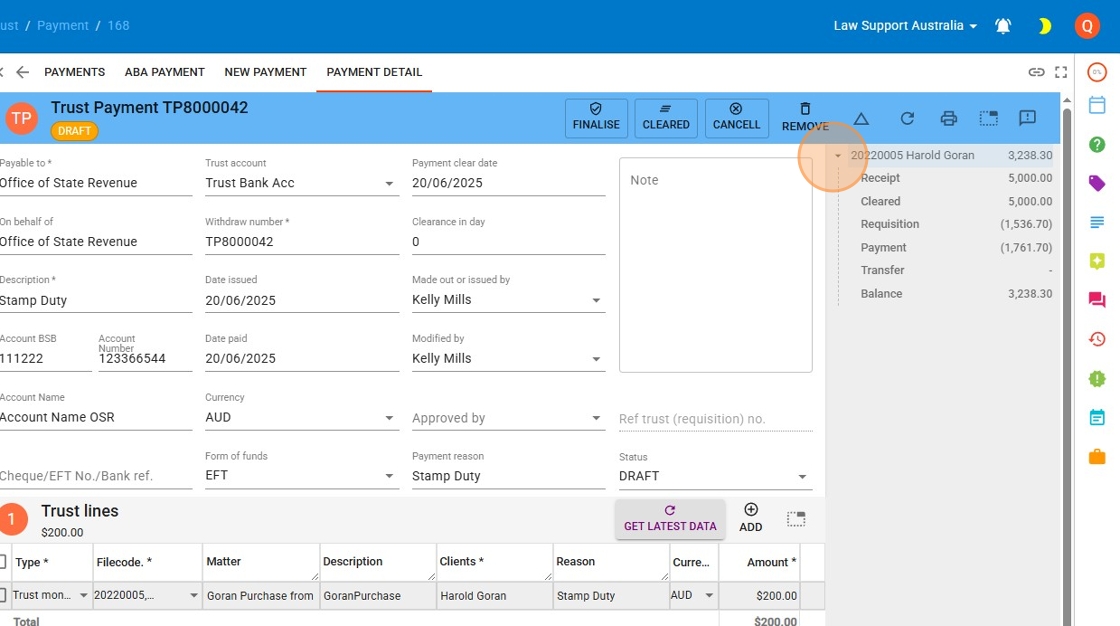
Task: Open the Trust account dropdown
Action: [x=389, y=184]
